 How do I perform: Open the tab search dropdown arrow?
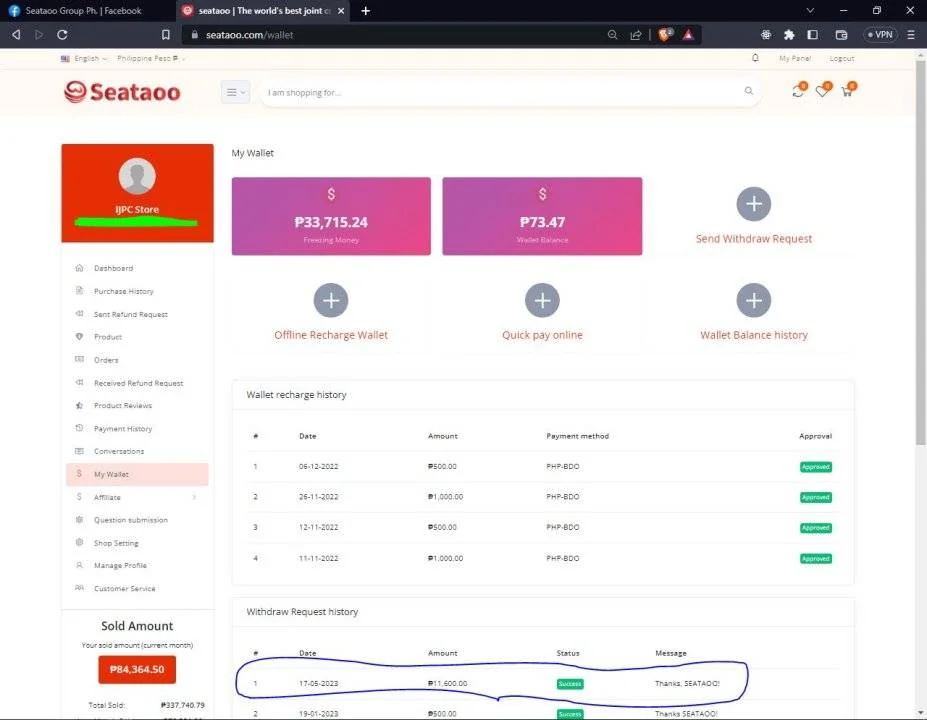coord(811,11)
